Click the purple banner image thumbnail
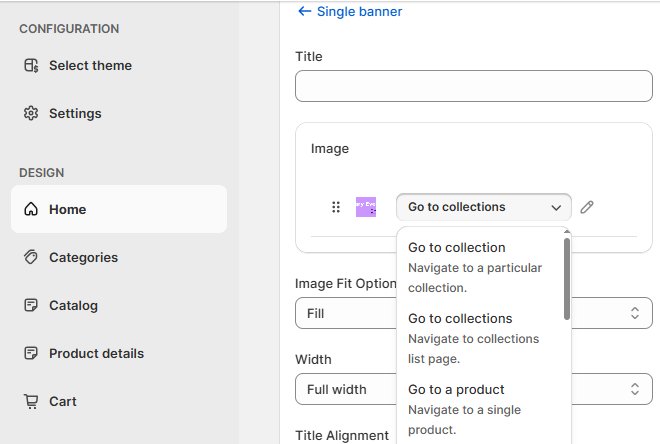Viewport: 660px width, 444px height. click(366, 207)
